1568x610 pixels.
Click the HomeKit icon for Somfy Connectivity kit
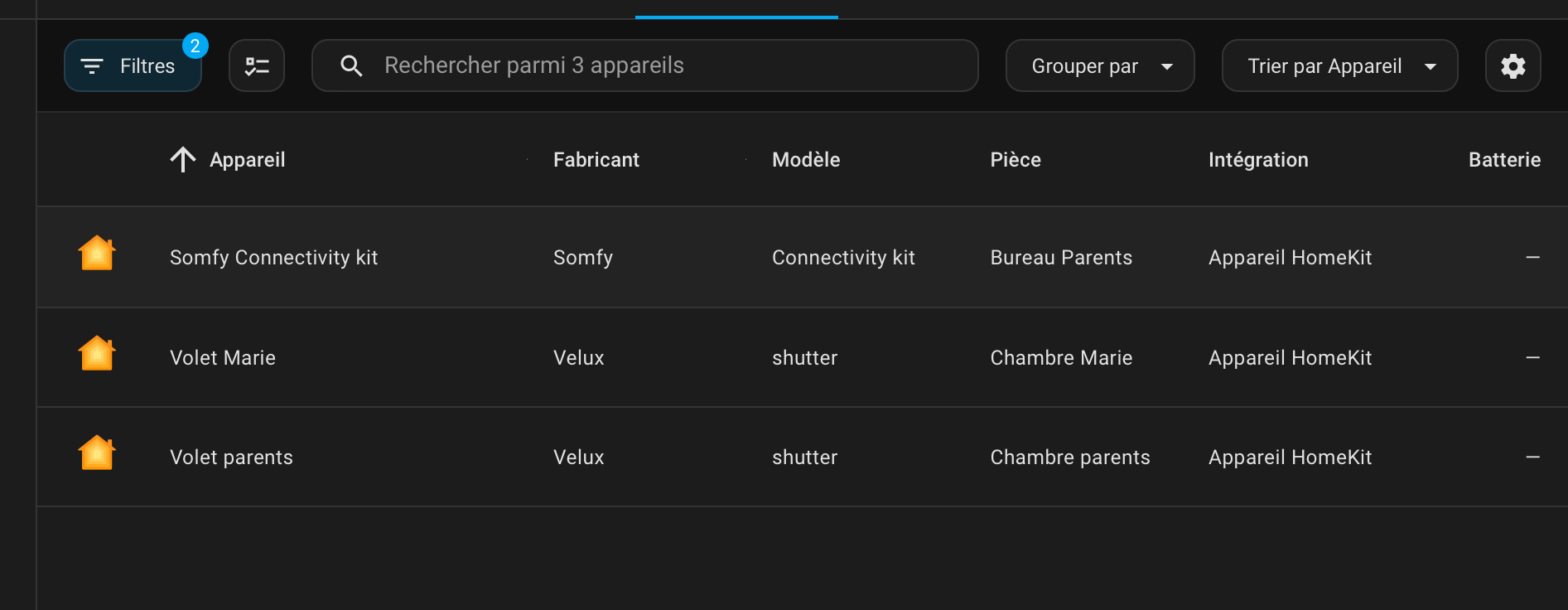point(97,254)
